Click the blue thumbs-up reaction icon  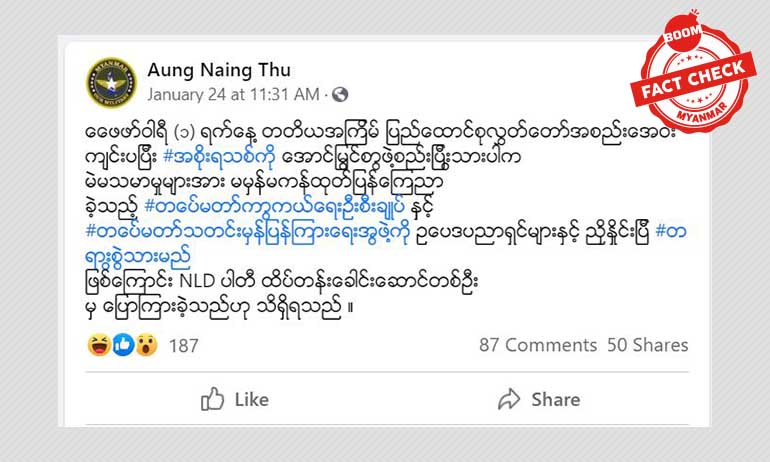click(123, 345)
